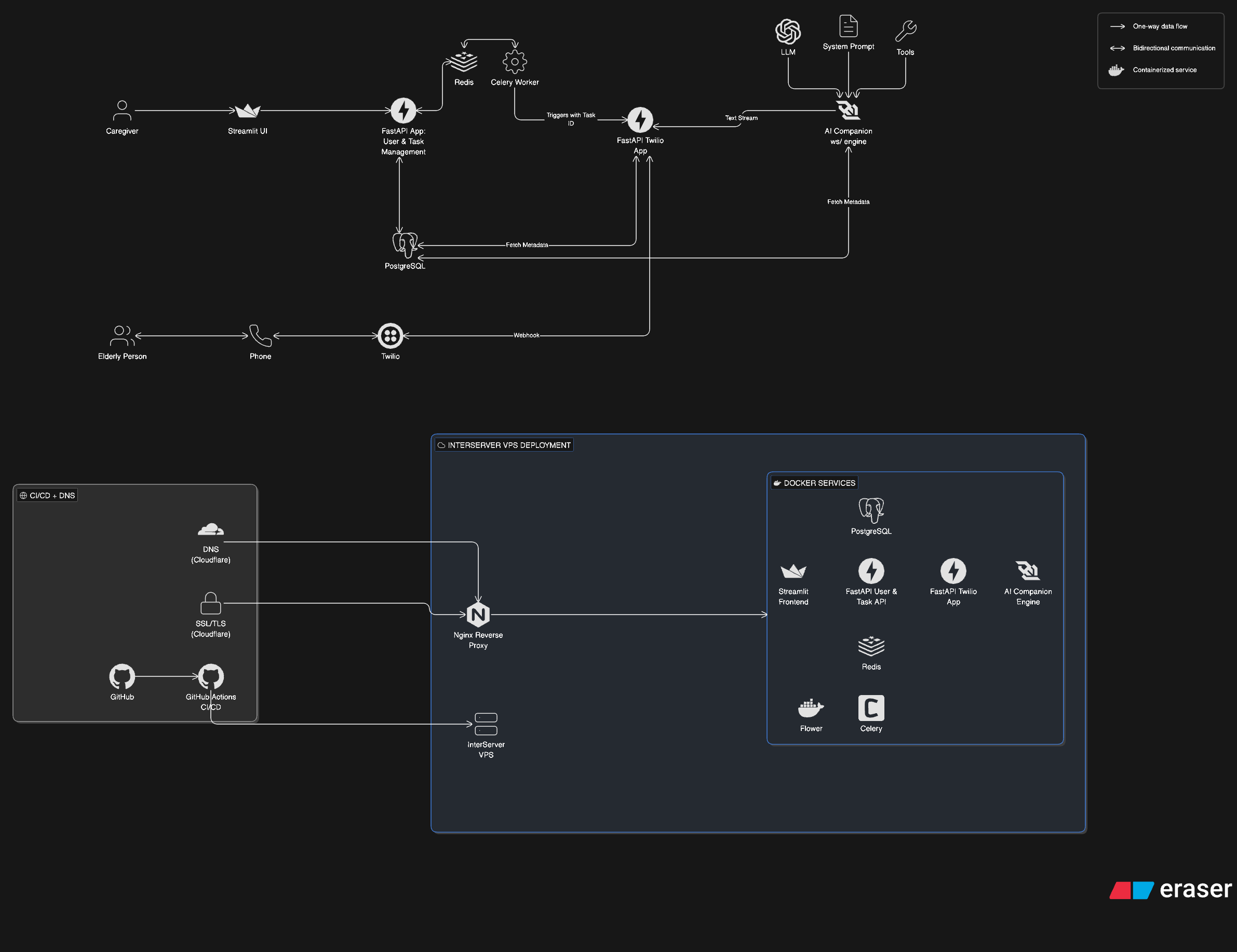Viewport: 1237px width, 952px height.
Task: Select the Elderly Person icon
Action: point(122,336)
